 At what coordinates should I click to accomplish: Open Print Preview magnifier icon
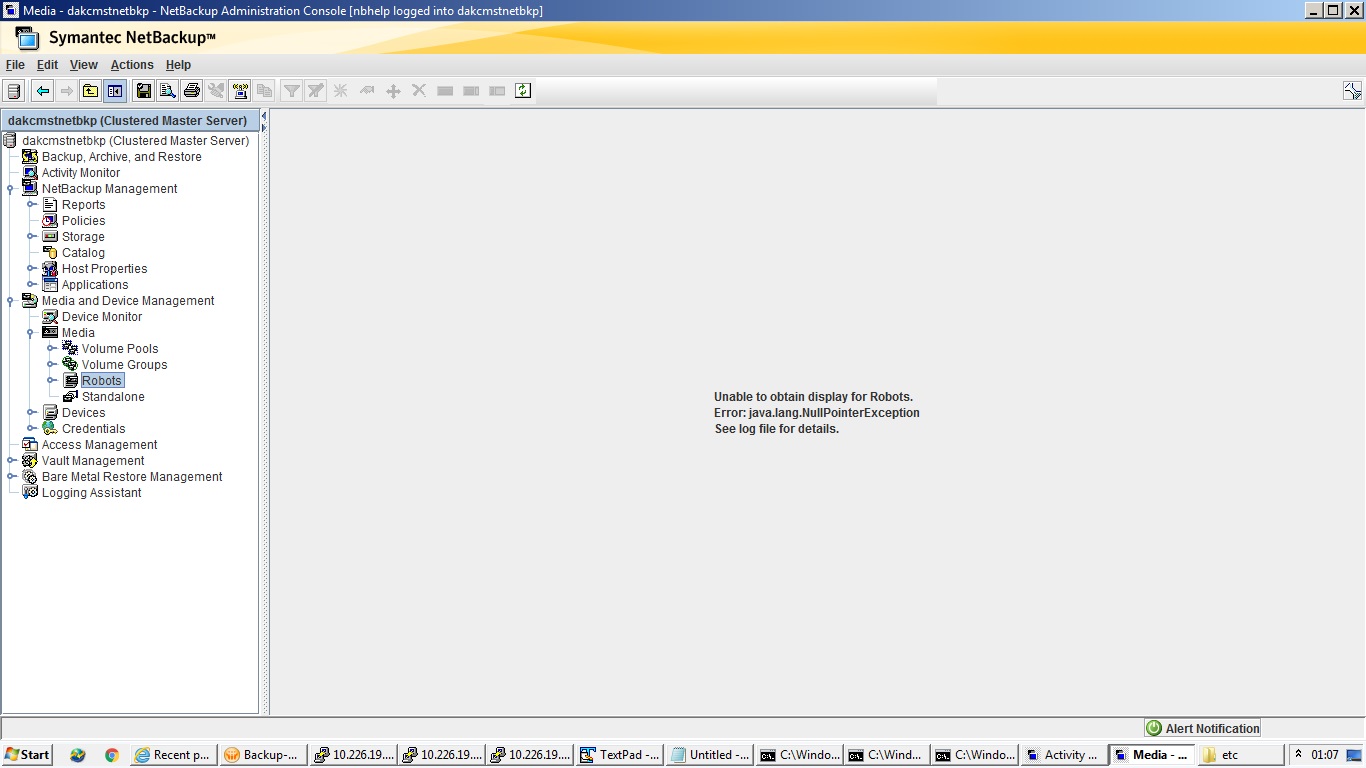click(x=167, y=91)
